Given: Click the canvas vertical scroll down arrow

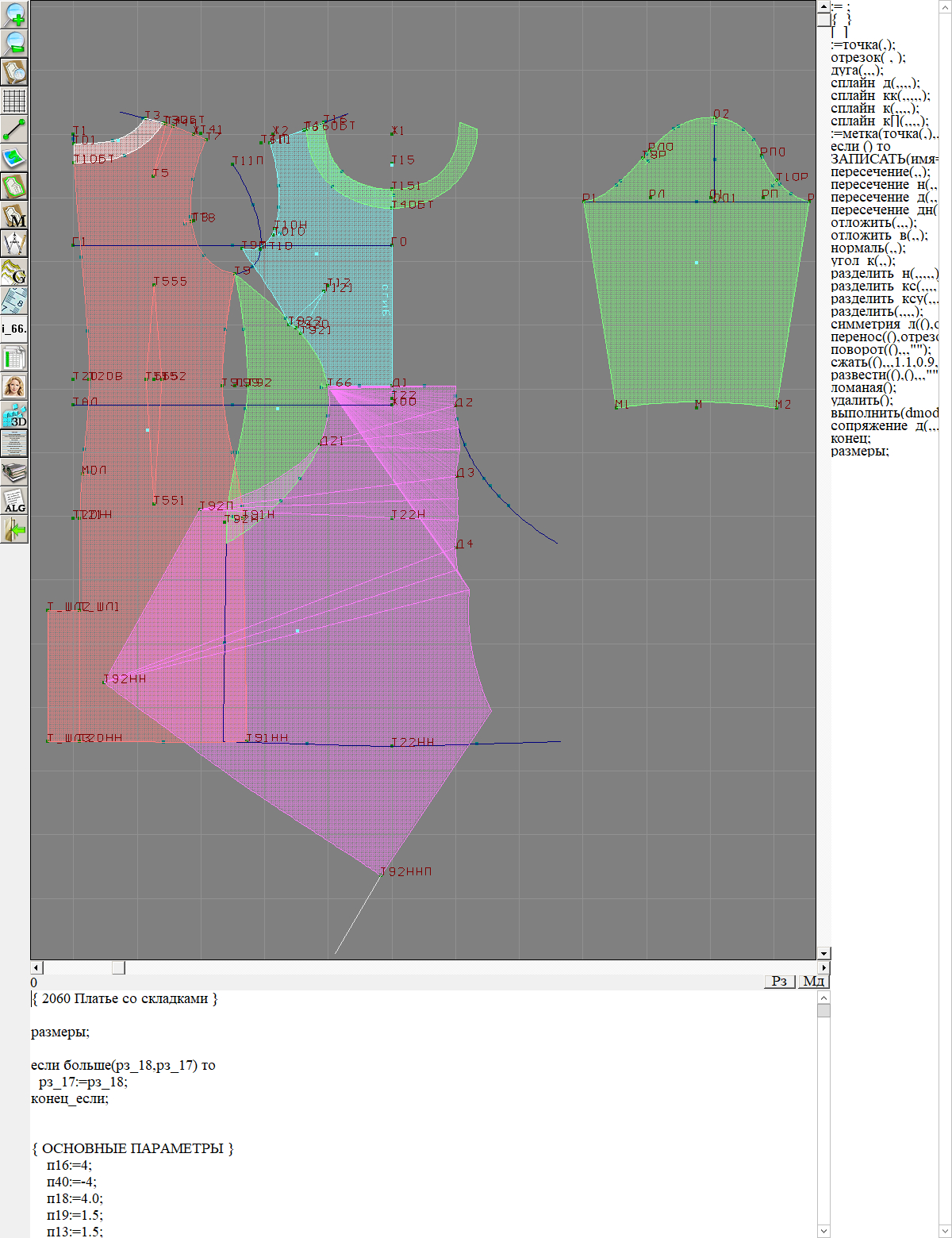Looking at the screenshot, I should (x=823, y=953).
